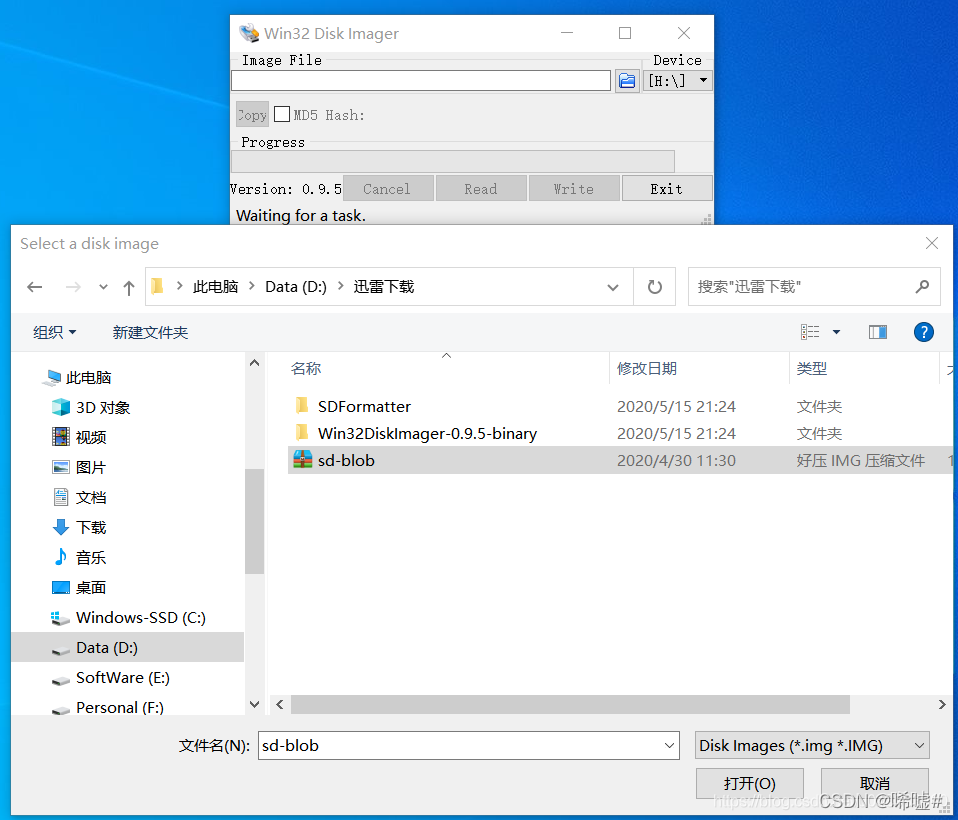Click the Copy button in Win32 Disk Imager
Image resolution: width=958 pixels, height=820 pixels.
(252, 114)
